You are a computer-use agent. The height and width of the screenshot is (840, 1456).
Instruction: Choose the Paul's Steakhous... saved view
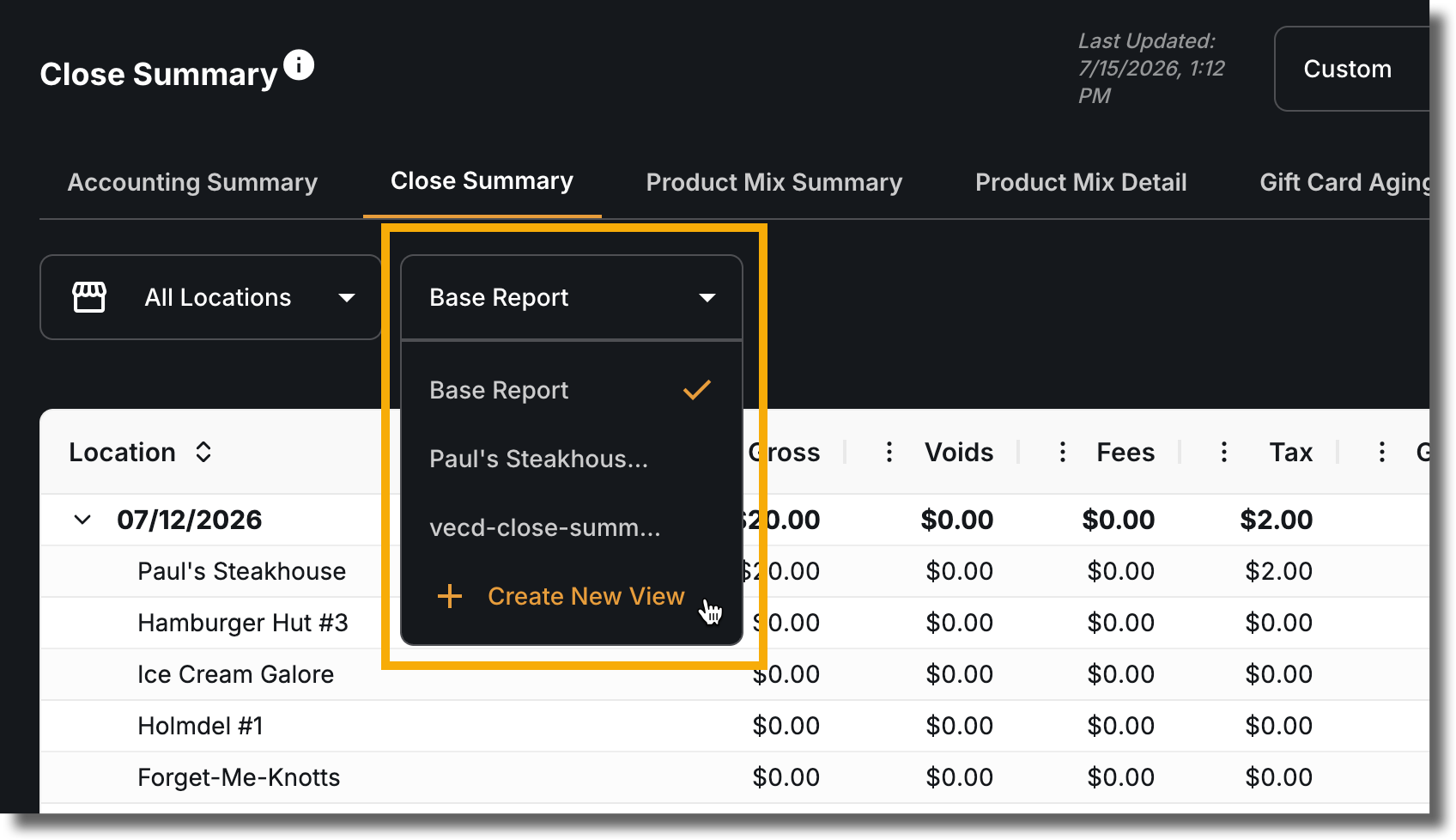(572, 459)
